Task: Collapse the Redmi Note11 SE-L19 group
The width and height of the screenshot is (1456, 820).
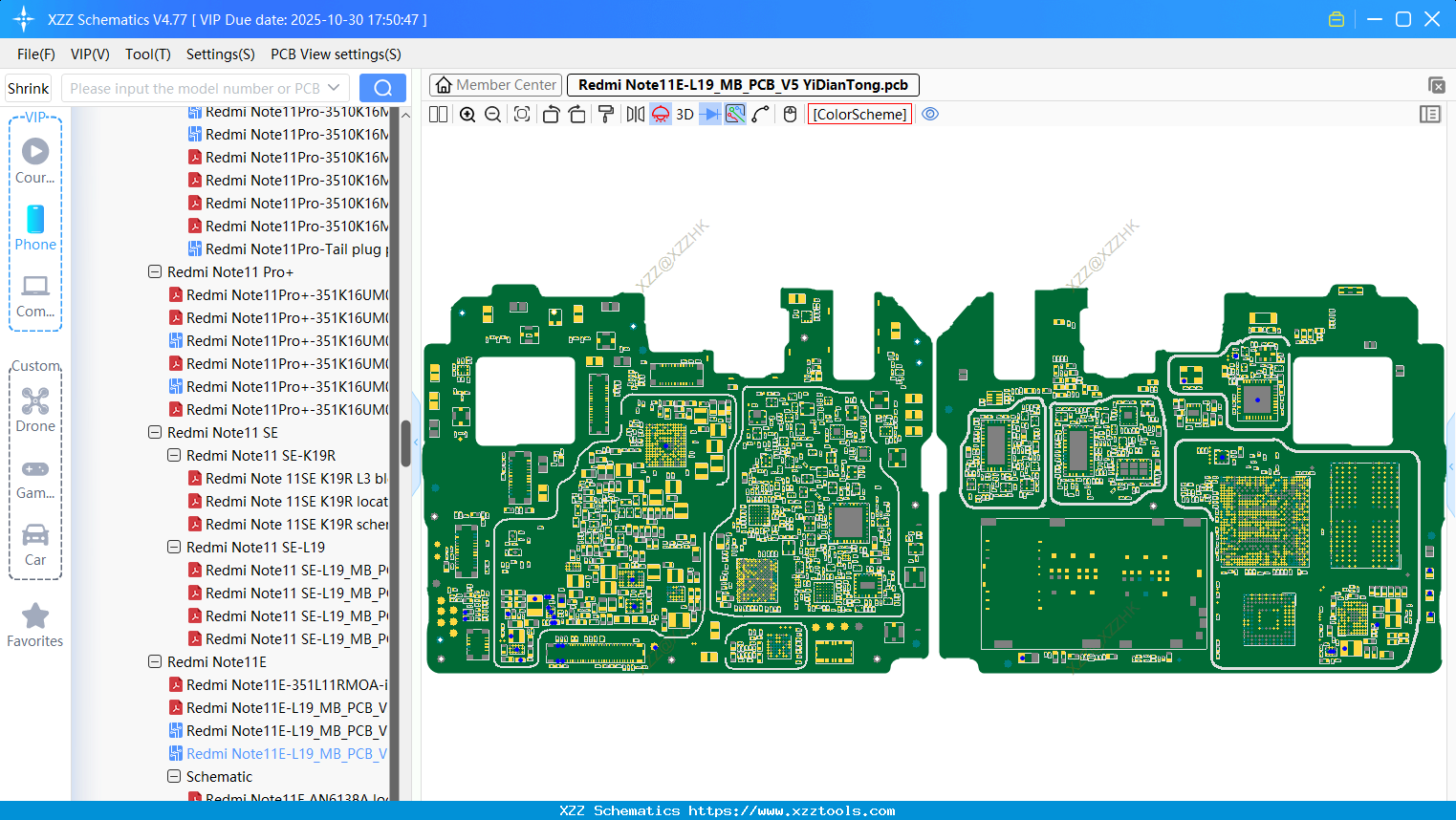Action: click(x=173, y=547)
